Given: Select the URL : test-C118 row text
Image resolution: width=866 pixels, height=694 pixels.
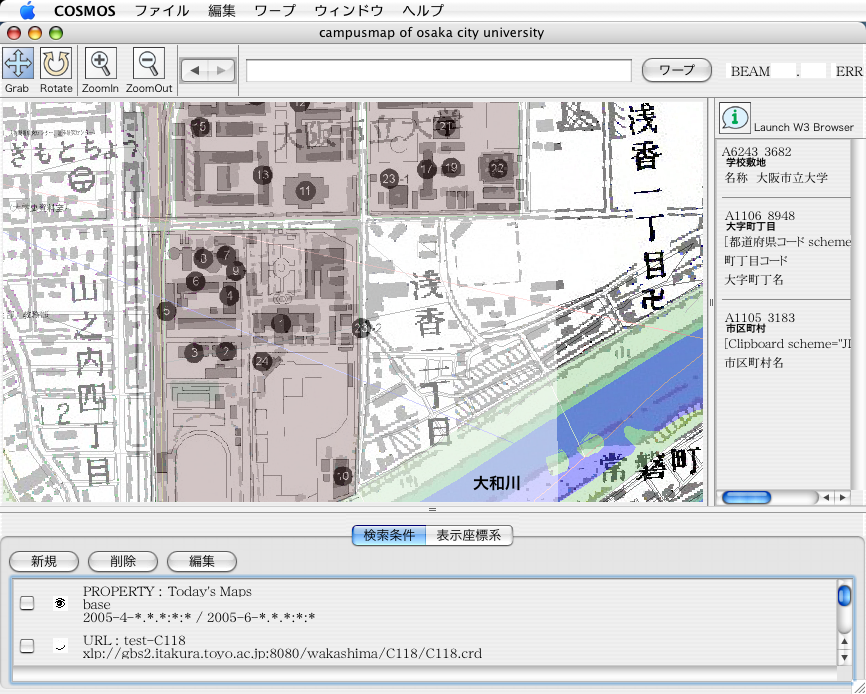Looking at the screenshot, I should point(134,640).
